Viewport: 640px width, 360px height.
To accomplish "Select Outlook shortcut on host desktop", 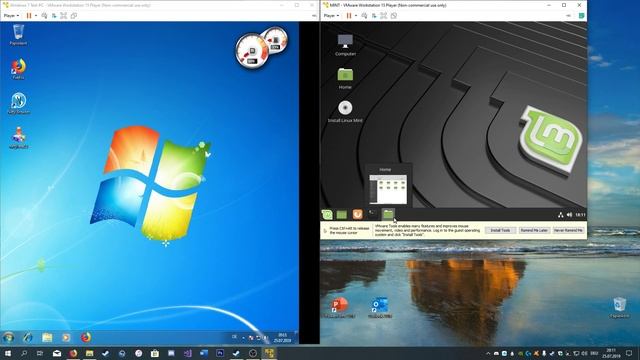I will pyautogui.click(x=380, y=308).
